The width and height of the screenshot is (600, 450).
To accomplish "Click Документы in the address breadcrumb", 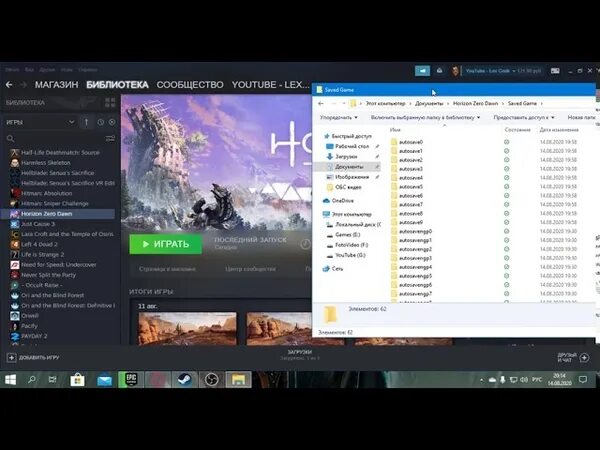I will (x=429, y=103).
